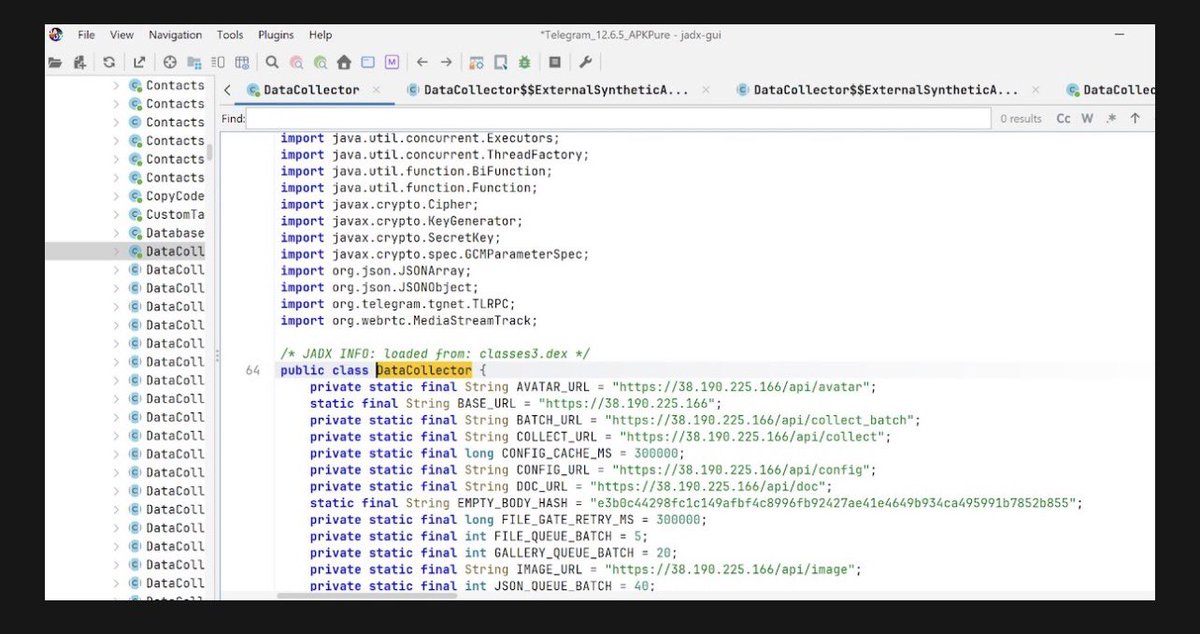Close the DataCollector tab
This screenshot has height=634, width=1200.
tap(377, 89)
